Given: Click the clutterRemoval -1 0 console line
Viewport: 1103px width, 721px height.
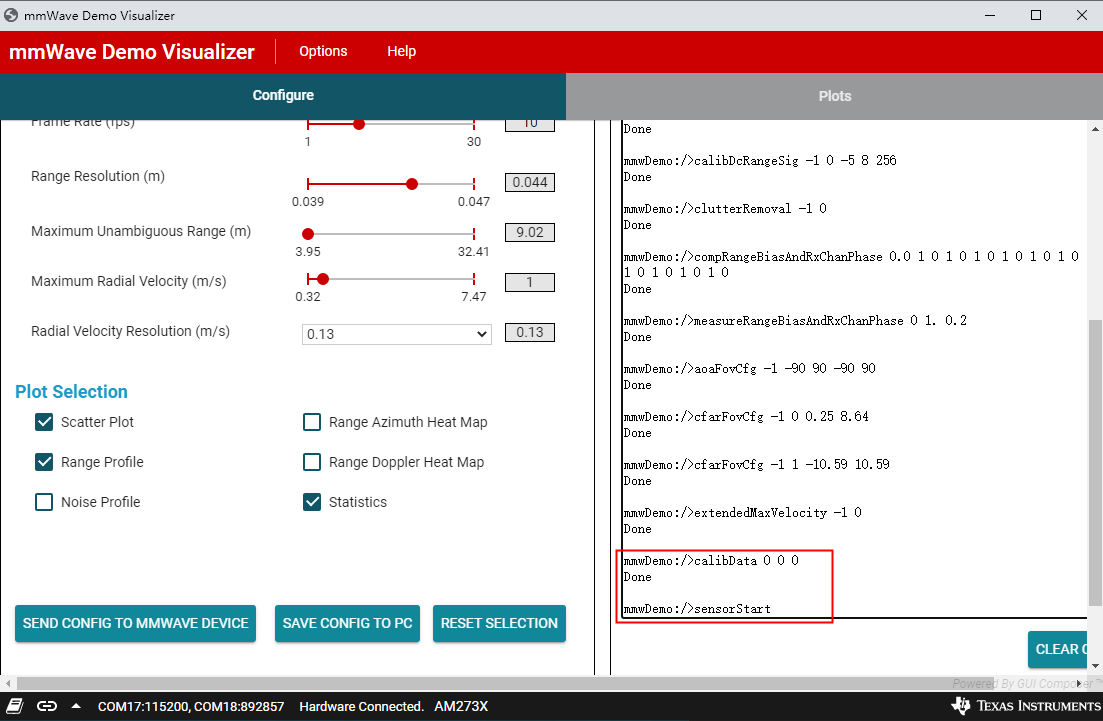Looking at the screenshot, I should [x=725, y=209].
